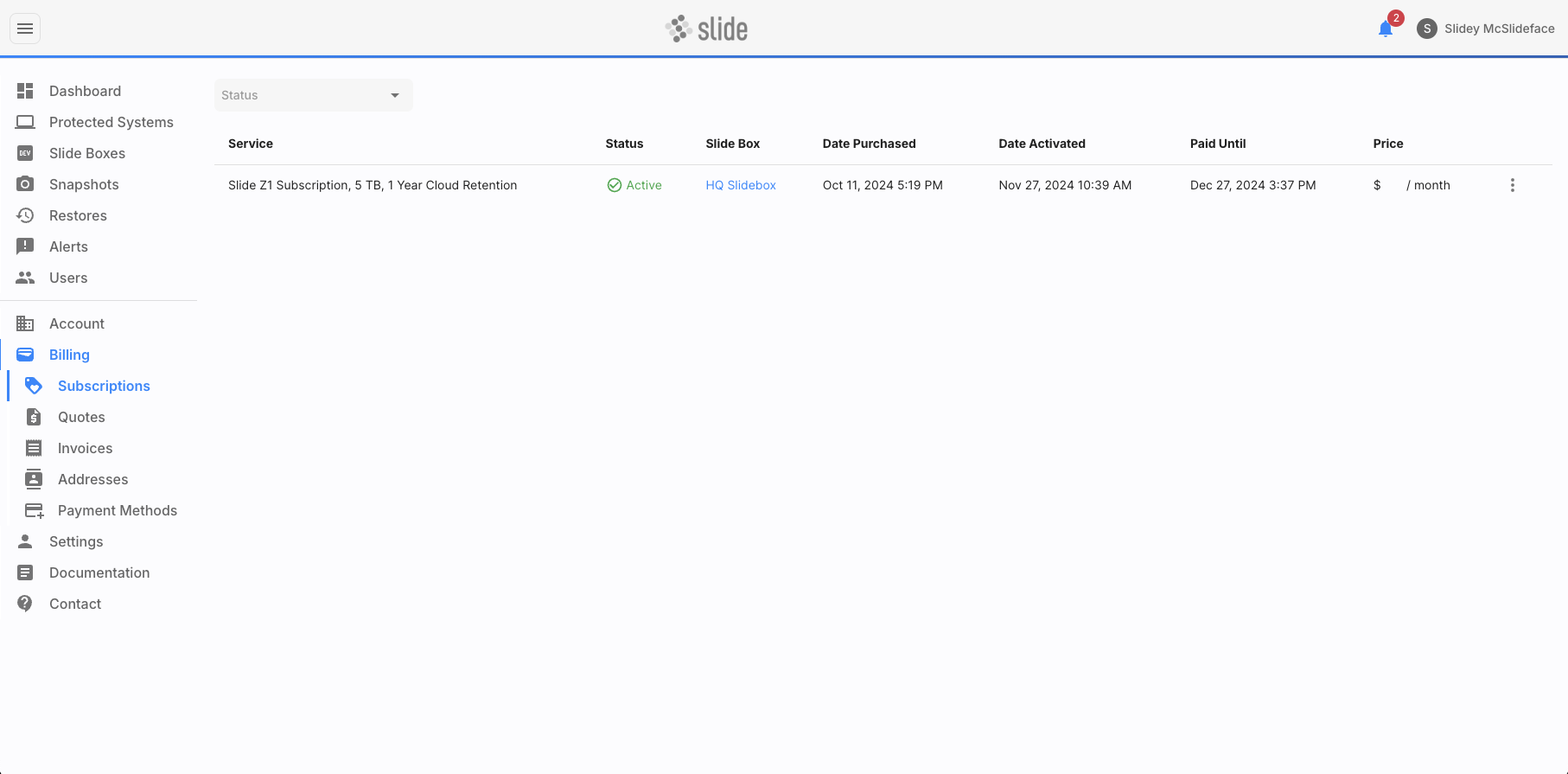Open Quotes under Billing
The width and height of the screenshot is (1568, 774).
[81, 417]
